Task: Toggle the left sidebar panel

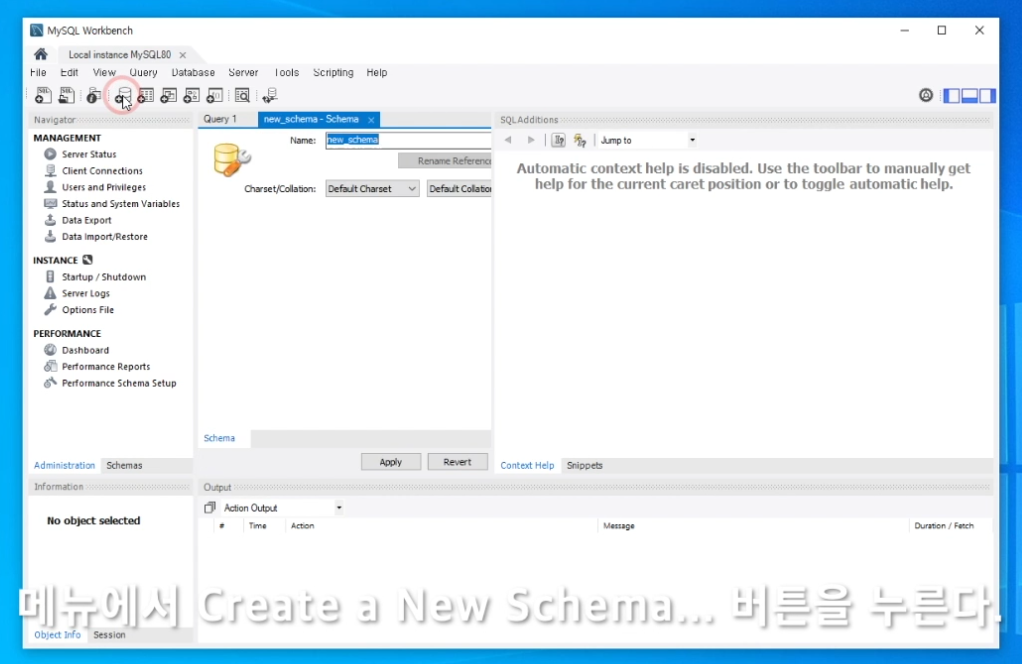Action: (x=952, y=95)
